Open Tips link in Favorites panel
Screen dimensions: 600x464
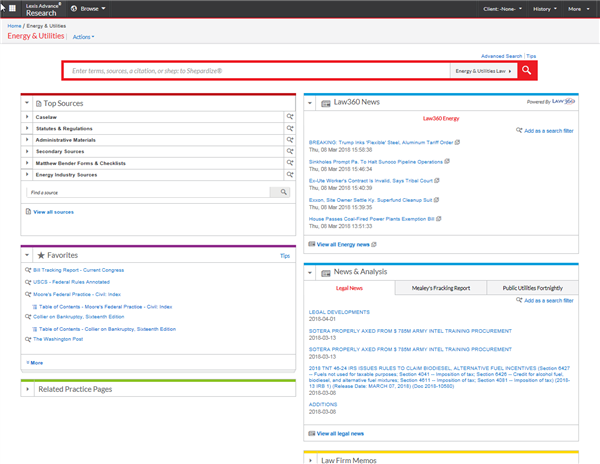(x=285, y=256)
